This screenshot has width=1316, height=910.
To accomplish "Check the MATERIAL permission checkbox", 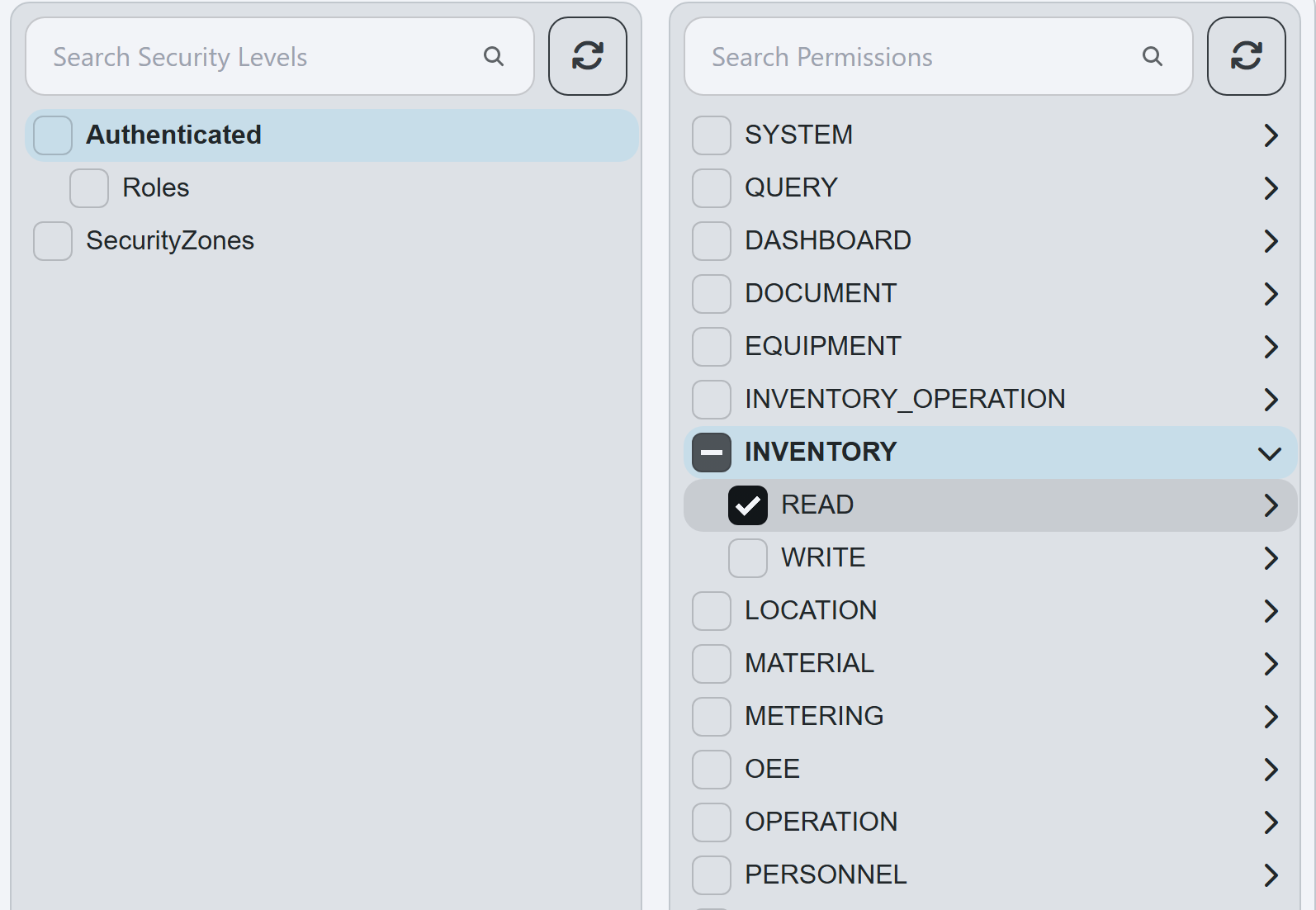I will coord(712,664).
